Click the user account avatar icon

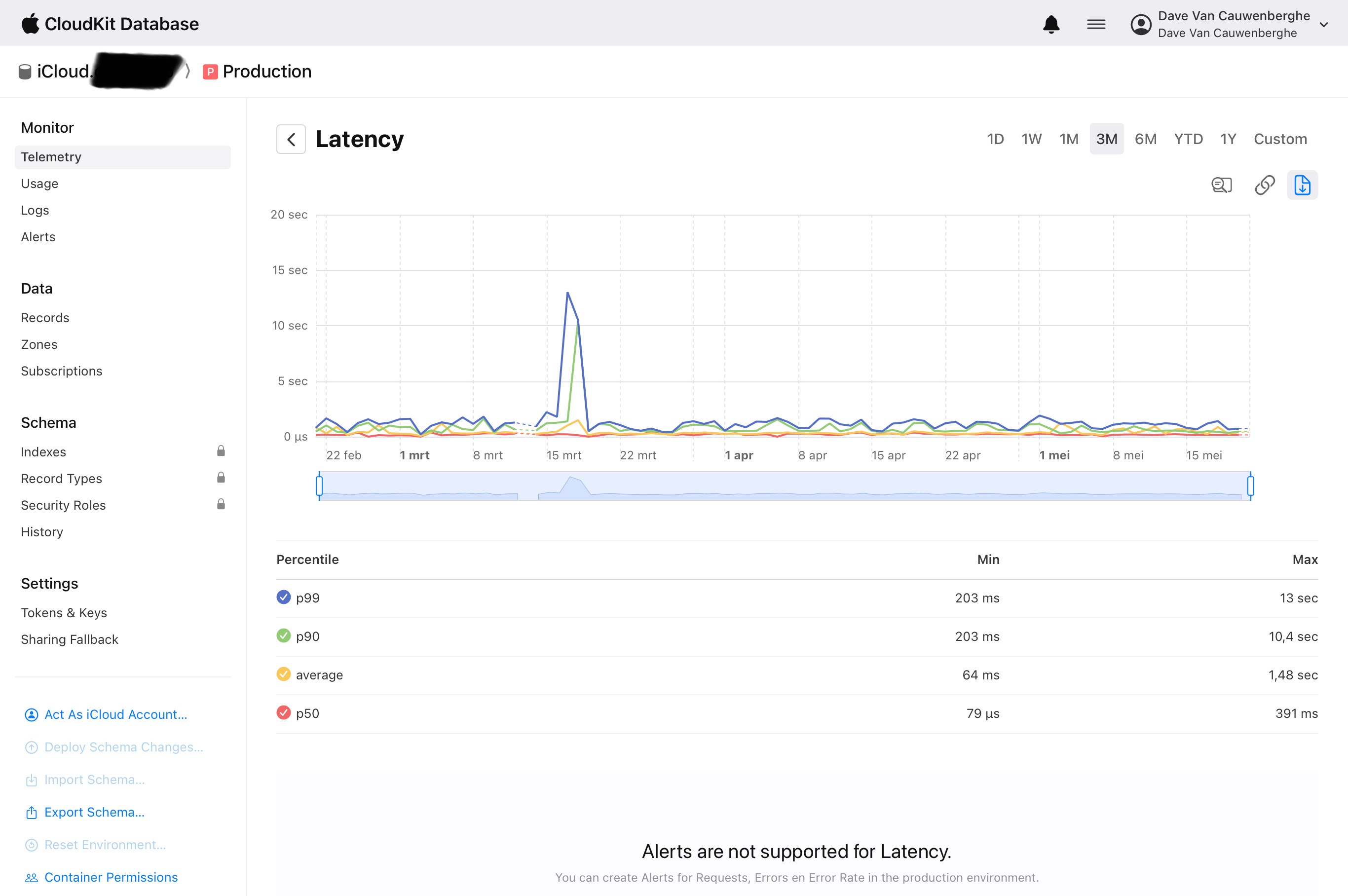[1141, 25]
